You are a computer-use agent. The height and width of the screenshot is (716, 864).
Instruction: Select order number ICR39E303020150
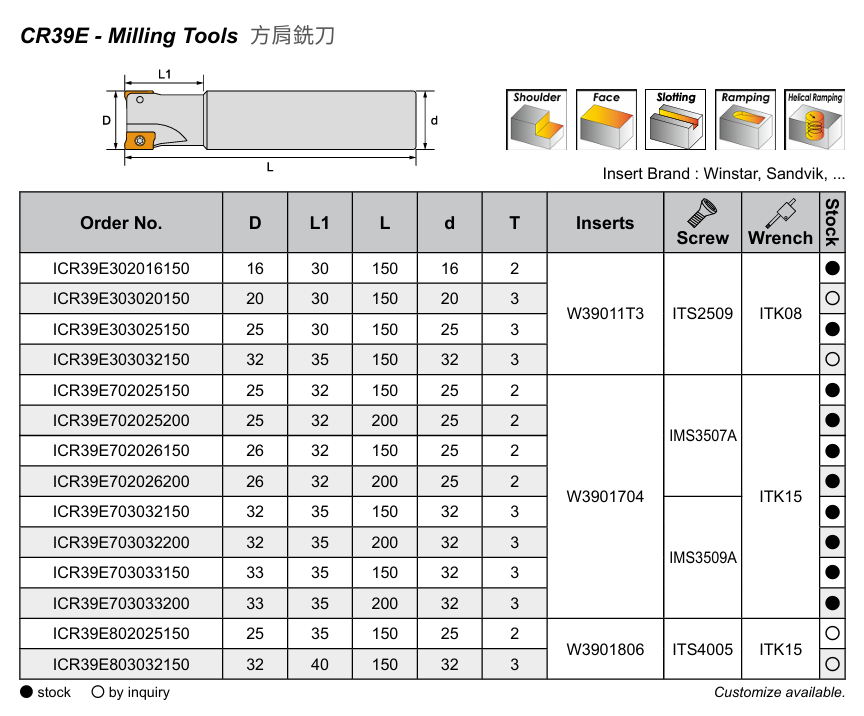point(121,299)
